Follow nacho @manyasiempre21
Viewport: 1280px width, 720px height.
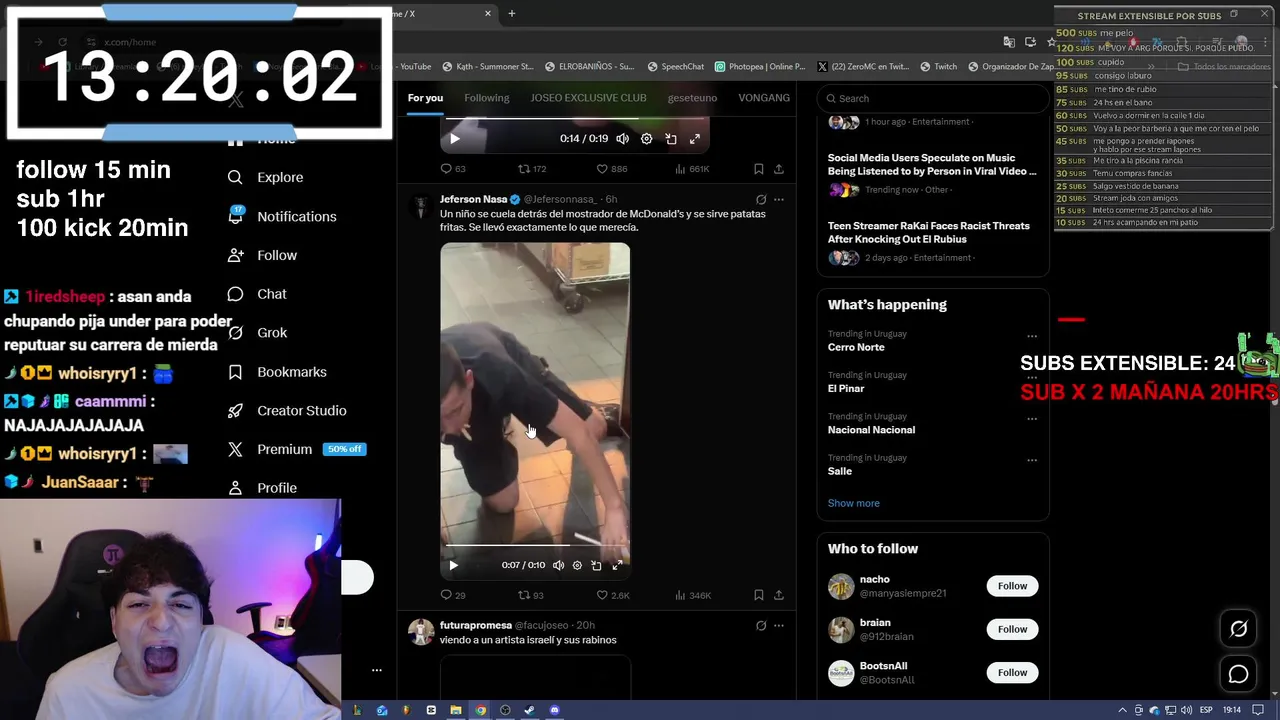pos(1012,586)
